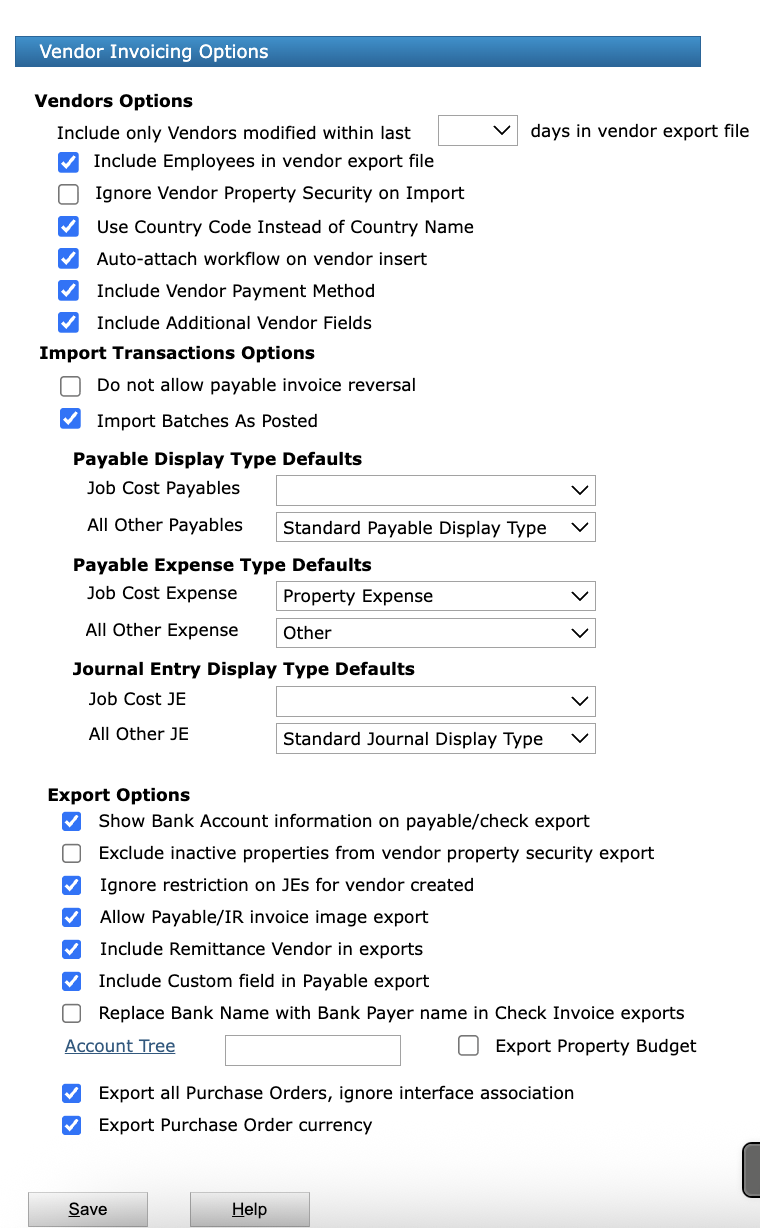
Task: Click the Help button
Action: coord(249,1209)
